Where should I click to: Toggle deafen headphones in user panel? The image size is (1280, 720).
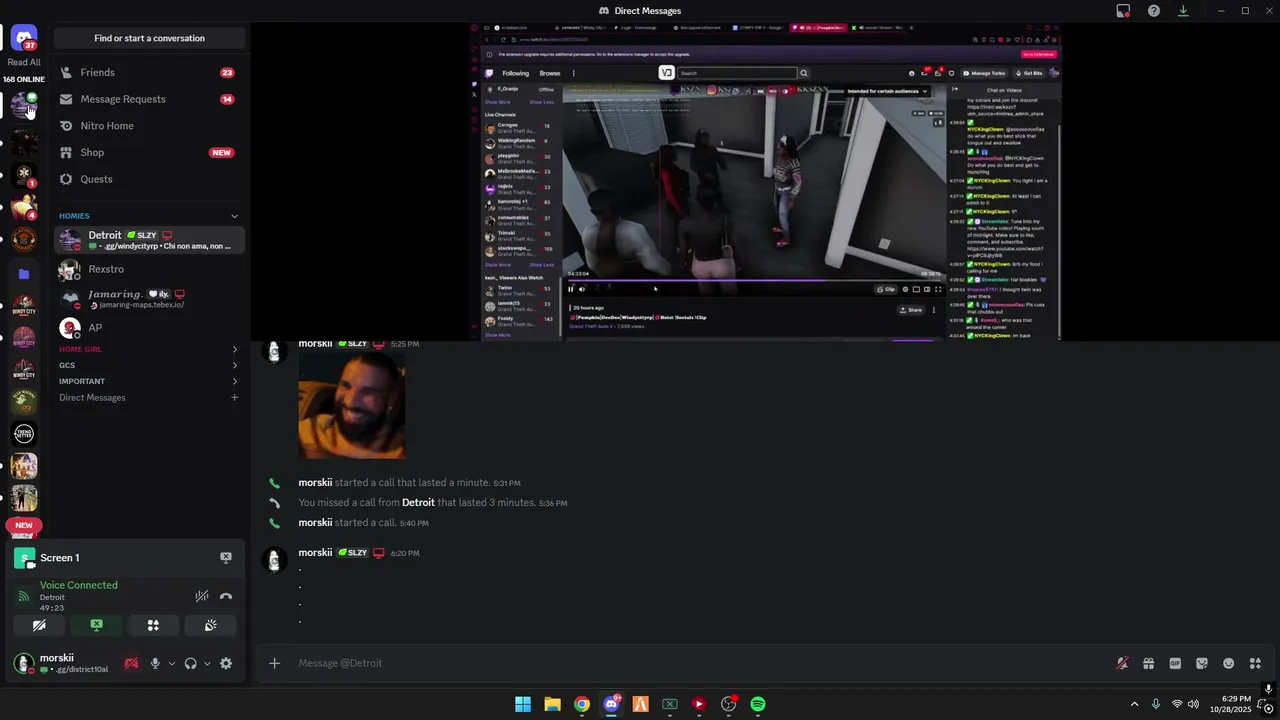coord(190,663)
